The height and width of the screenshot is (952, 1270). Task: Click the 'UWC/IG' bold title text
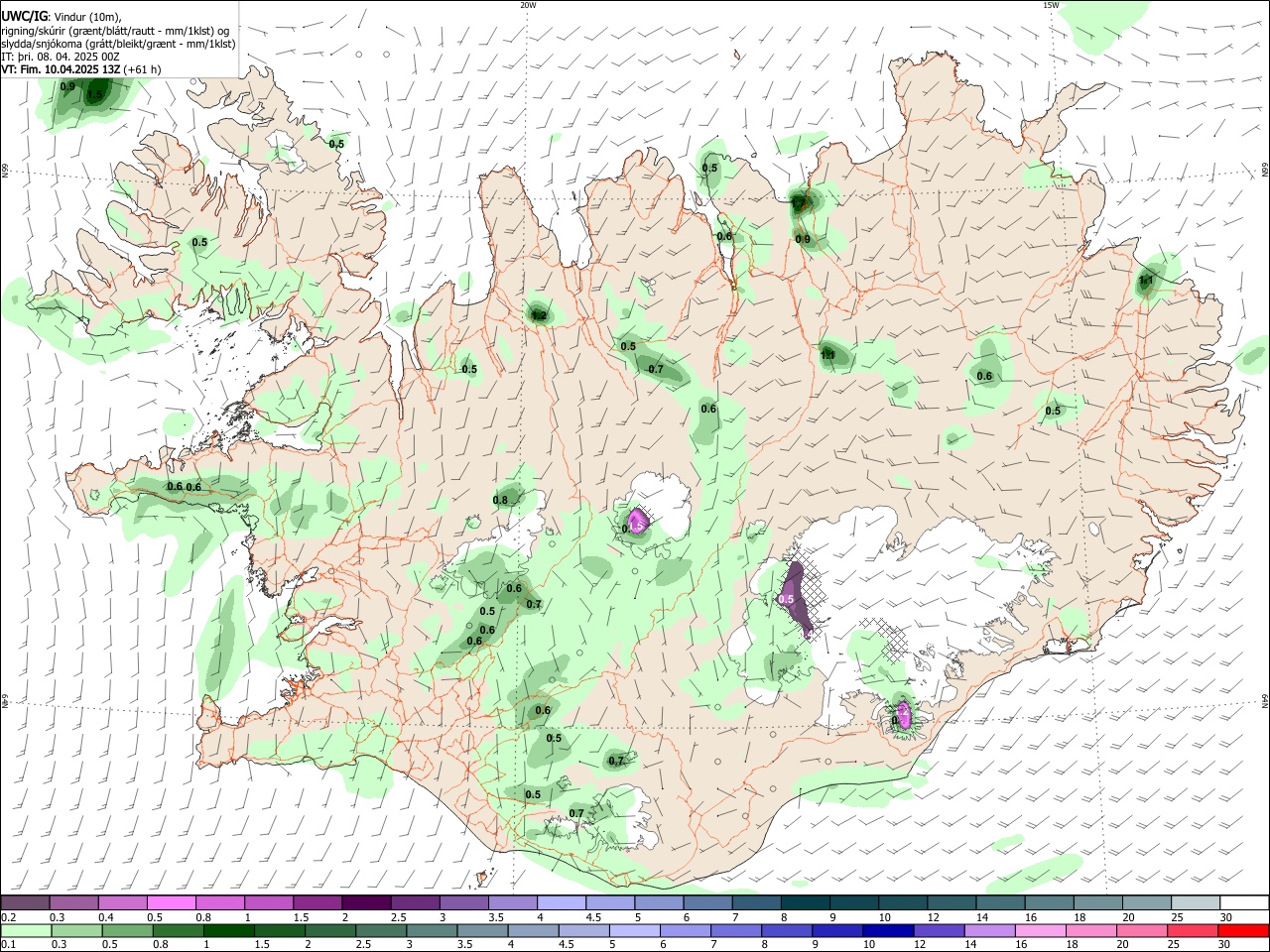pyautogui.click(x=23, y=17)
